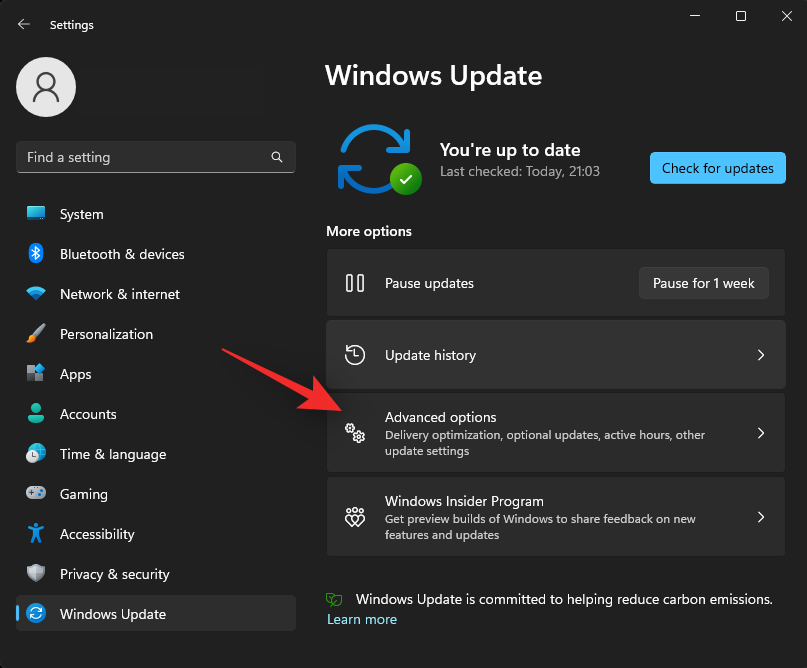Select the Accounts person icon

click(36, 414)
